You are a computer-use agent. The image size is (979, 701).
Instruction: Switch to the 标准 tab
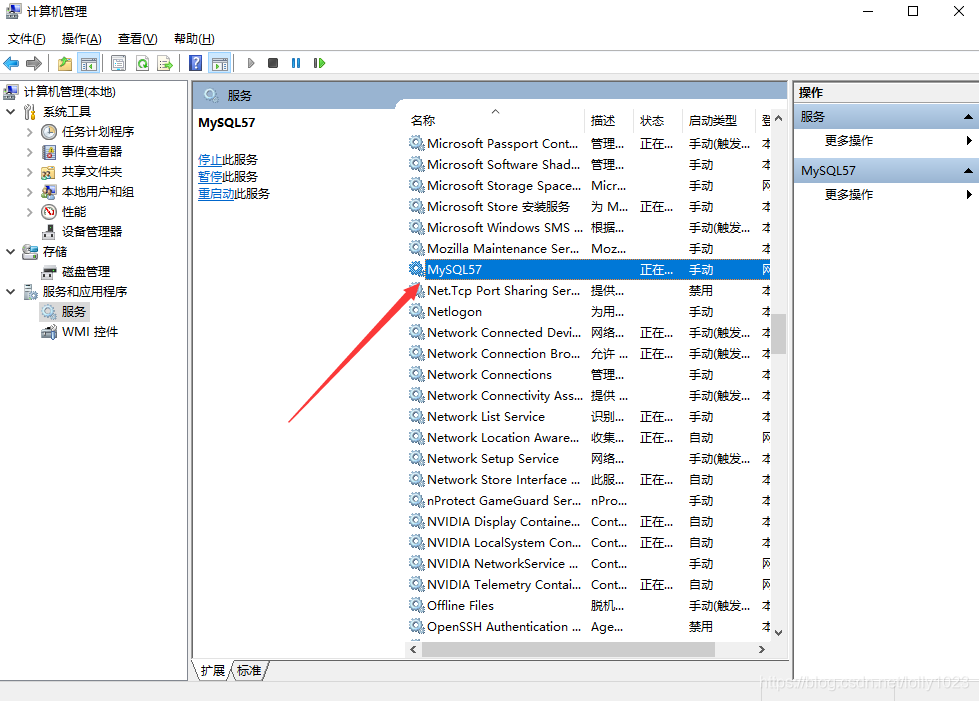[x=249, y=670]
